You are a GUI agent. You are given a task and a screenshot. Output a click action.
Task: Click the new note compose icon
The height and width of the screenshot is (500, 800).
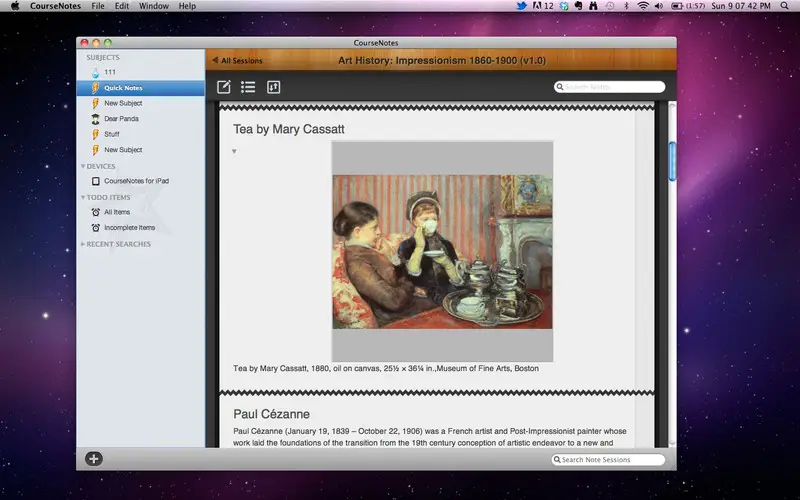tap(223, 87)
